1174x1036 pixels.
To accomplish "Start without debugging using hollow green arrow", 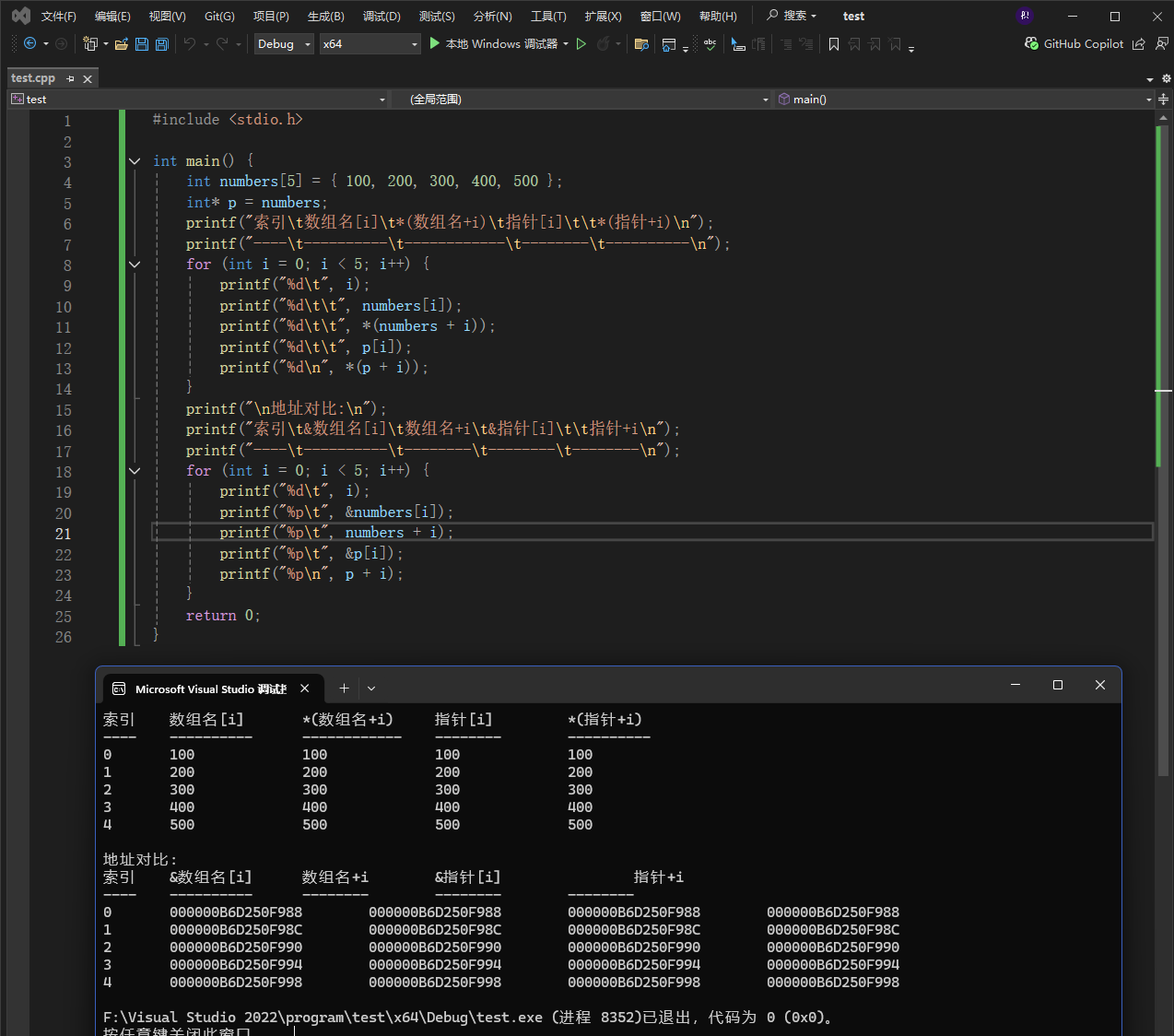I will (581, 44).
